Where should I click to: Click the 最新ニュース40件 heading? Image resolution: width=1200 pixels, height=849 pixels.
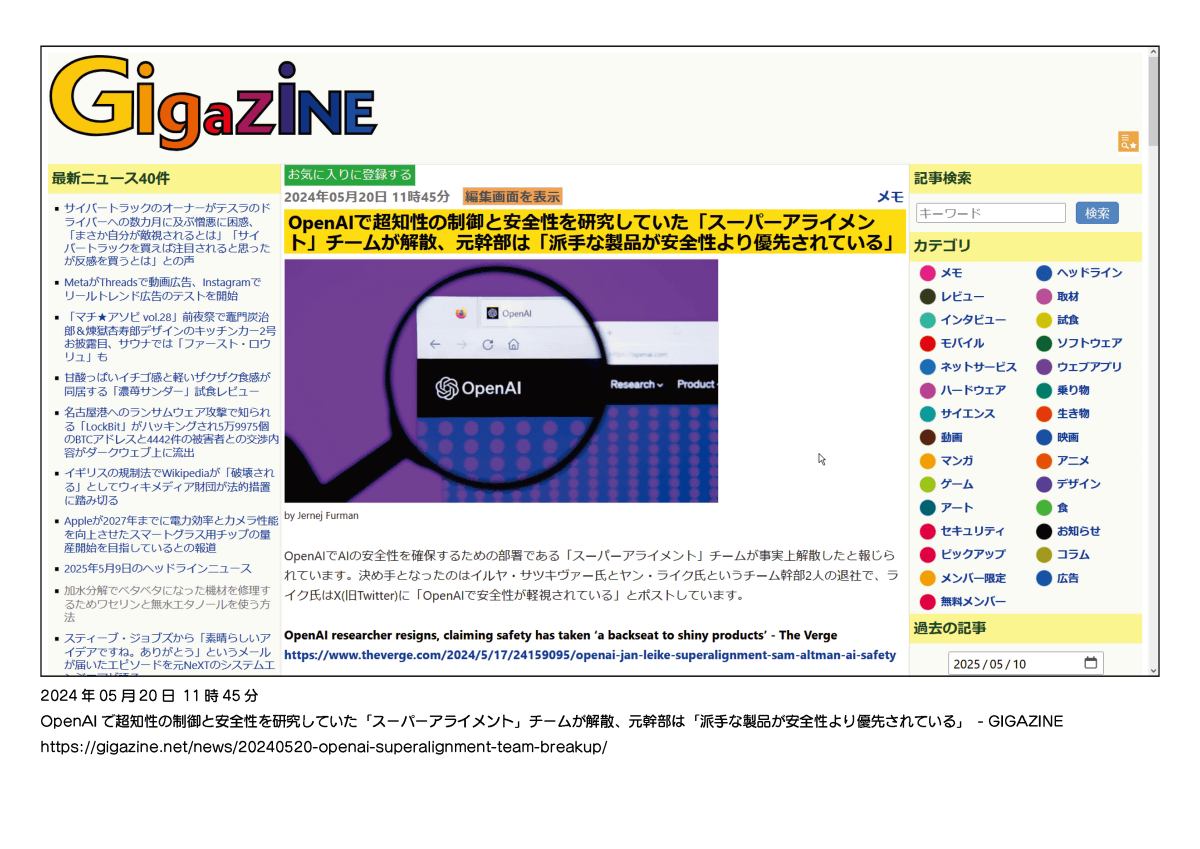click(x=111, y=179)
